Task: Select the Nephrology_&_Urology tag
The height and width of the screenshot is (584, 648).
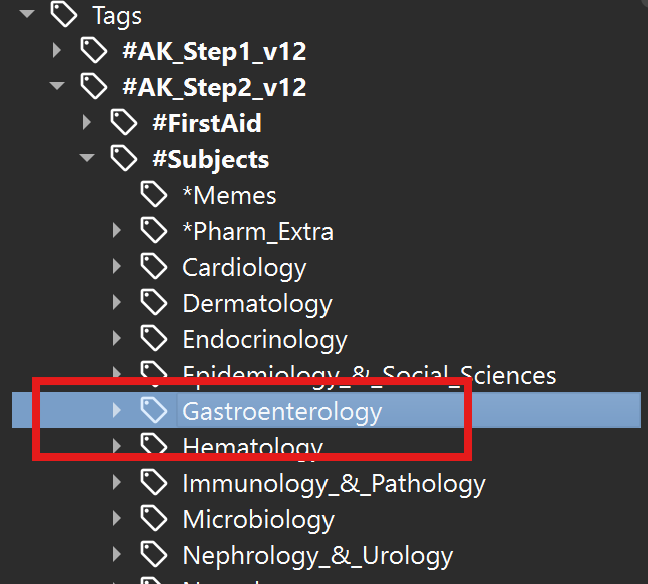Action: pyautogui.click(x=317, y=555)
